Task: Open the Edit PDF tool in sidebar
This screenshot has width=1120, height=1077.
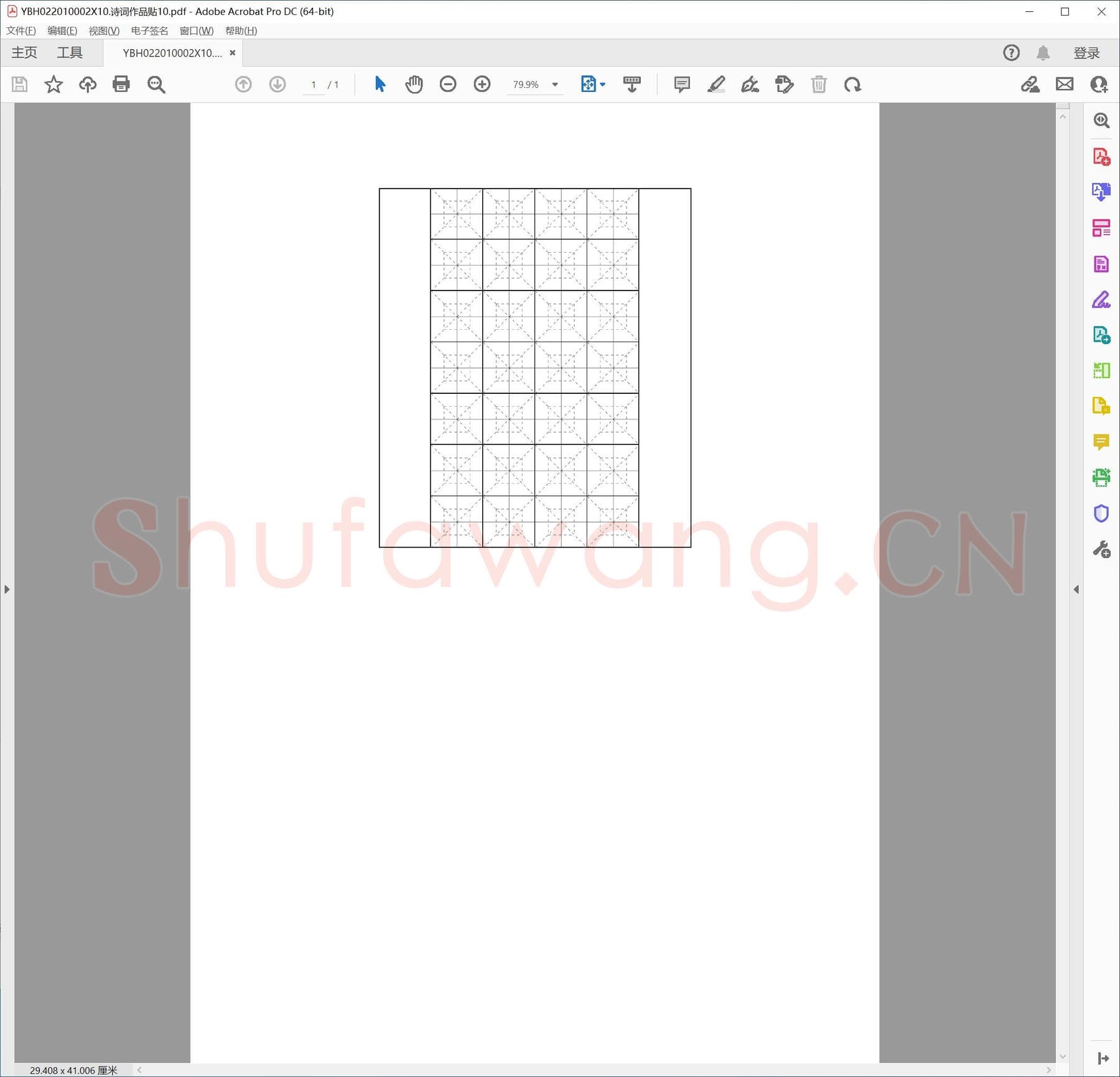Action: 1101,264
